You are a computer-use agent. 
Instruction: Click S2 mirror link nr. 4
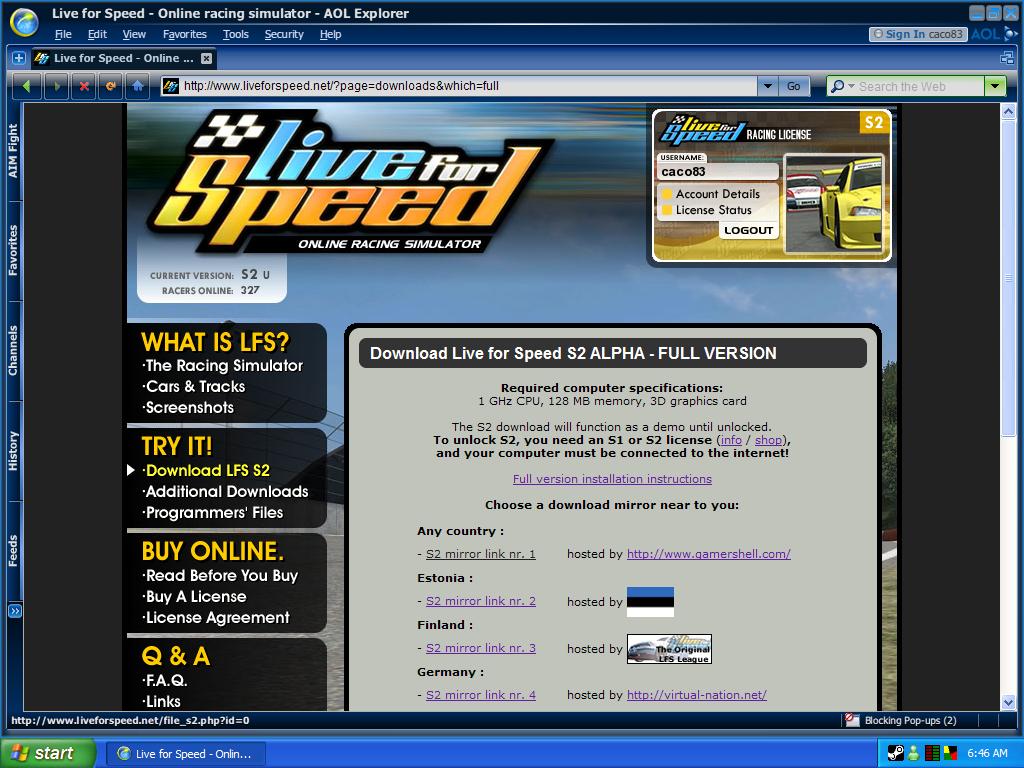(x=481, y=695)
